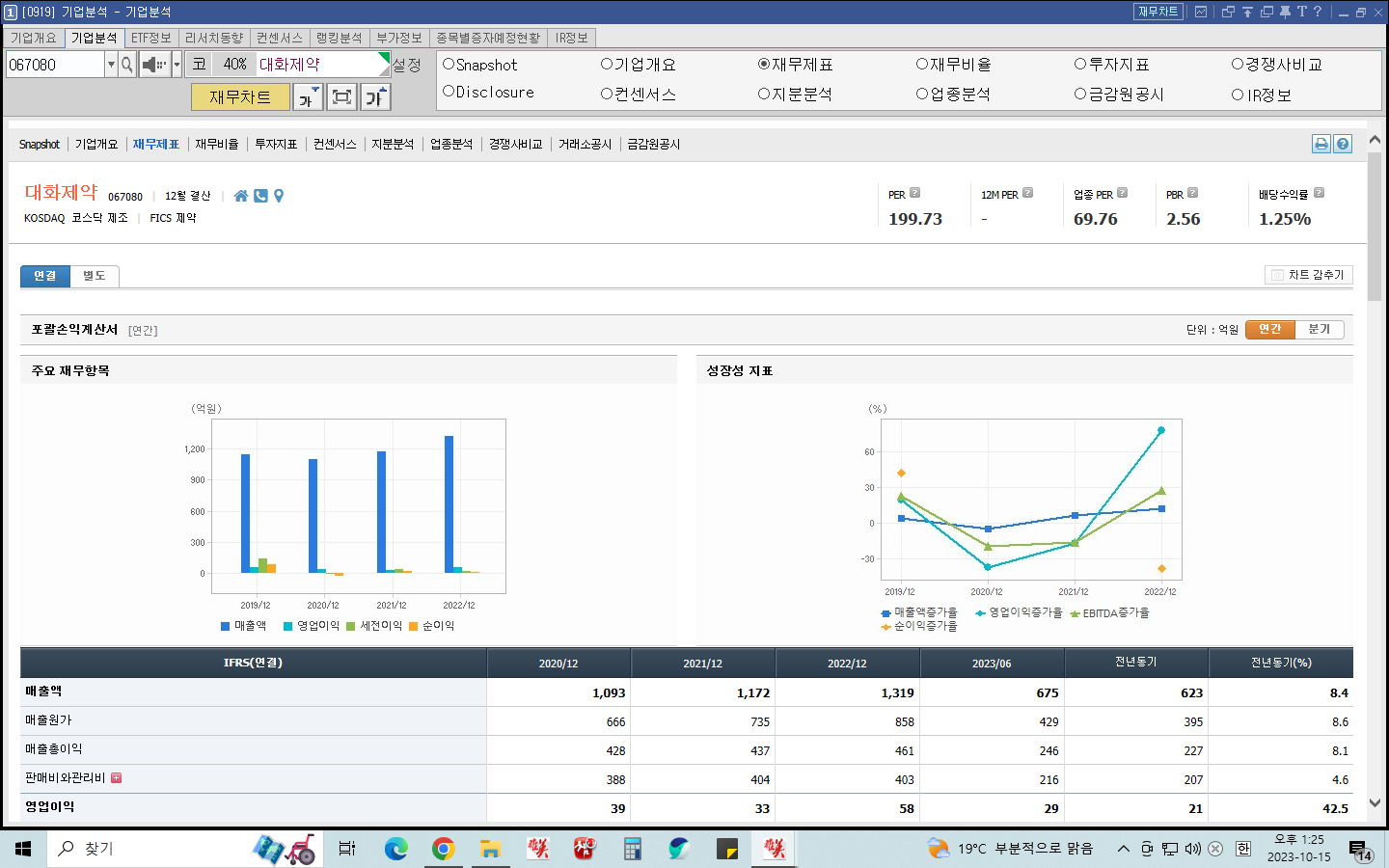Select the 재무비율 radio button
Image resolution: width=1389 pixels, height=868 pixels.
coord(922,65)
